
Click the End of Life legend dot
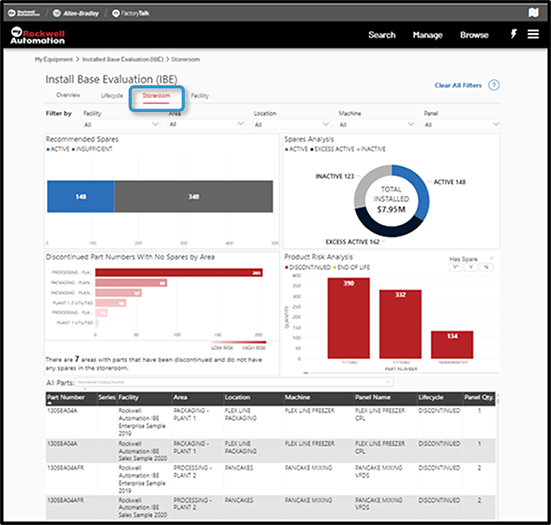(335, 267)
